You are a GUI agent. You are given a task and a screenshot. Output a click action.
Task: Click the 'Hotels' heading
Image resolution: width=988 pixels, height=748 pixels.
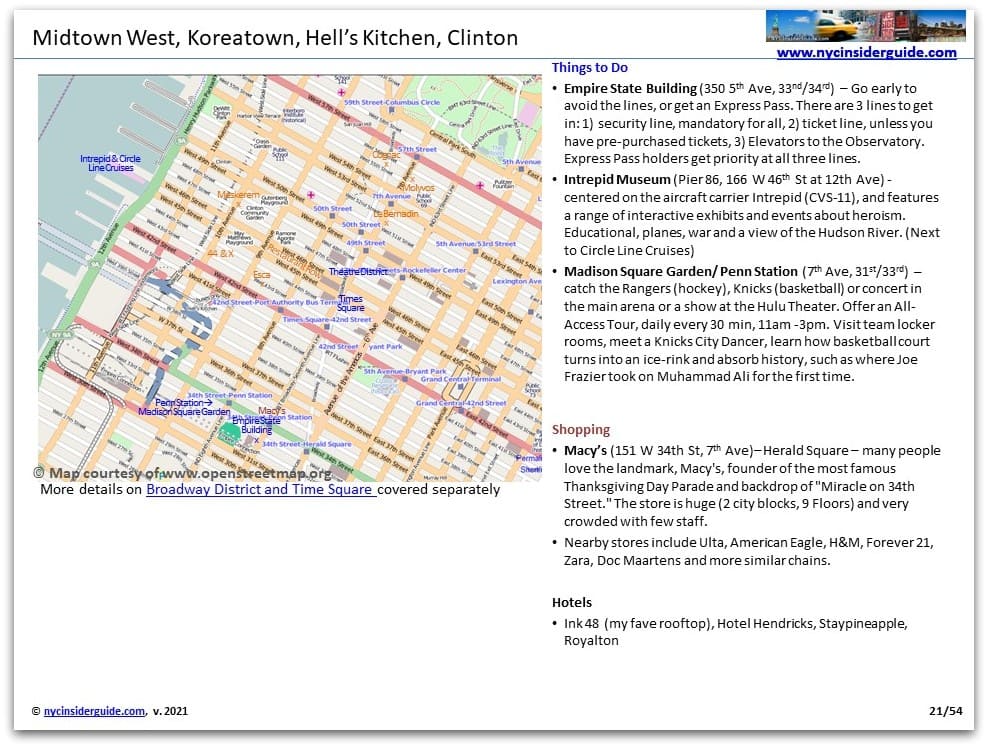tap(572, 602)
